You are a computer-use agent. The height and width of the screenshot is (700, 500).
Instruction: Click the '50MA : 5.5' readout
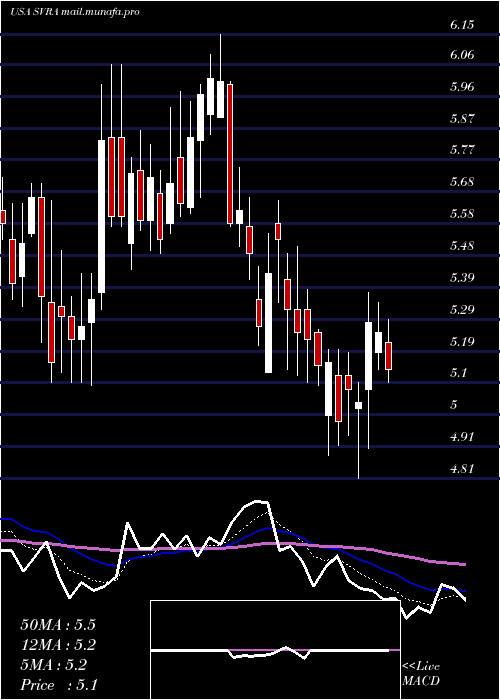click(x=58, y=625)
